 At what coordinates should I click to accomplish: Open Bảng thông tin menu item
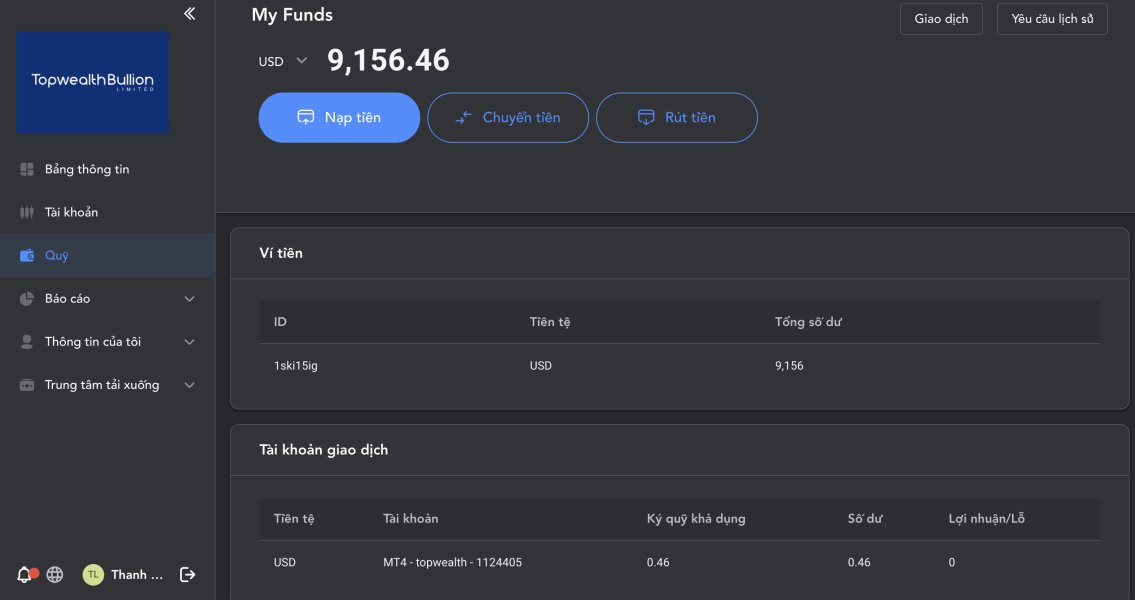(87, 170)
